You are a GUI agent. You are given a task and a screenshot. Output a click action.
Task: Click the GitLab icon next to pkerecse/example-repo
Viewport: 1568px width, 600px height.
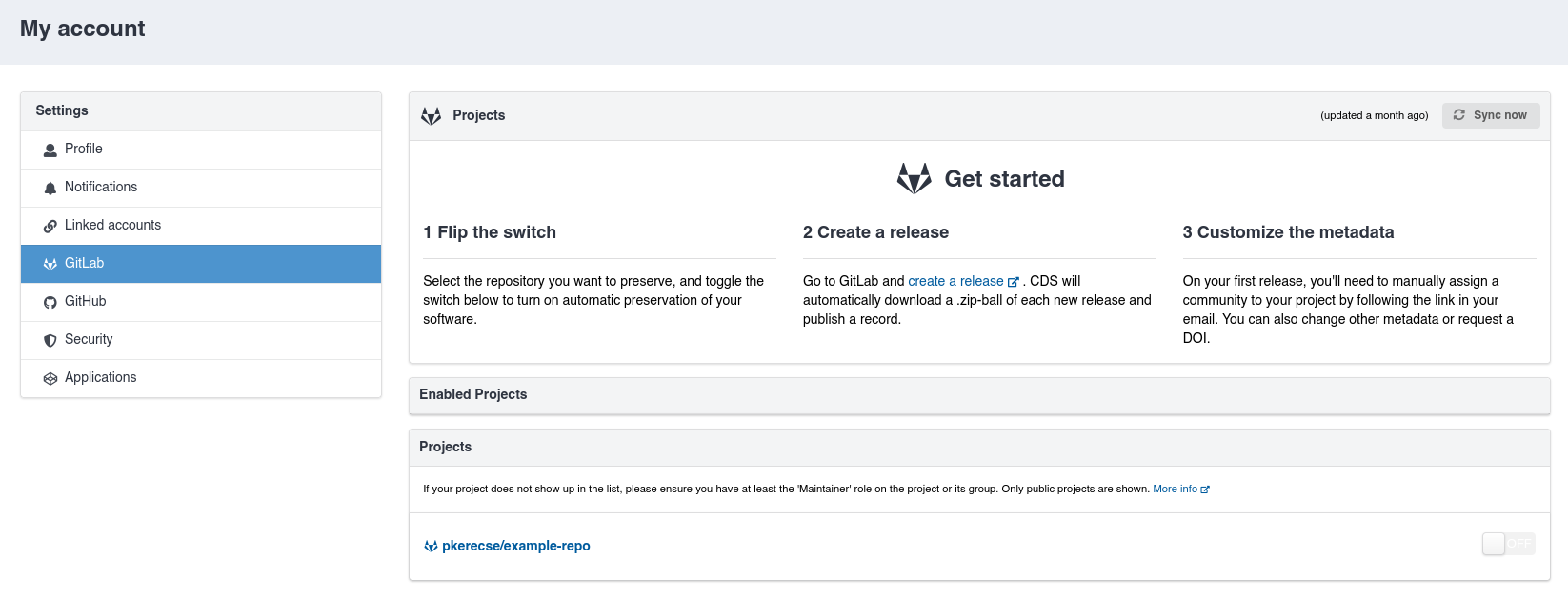coord(431,547)
